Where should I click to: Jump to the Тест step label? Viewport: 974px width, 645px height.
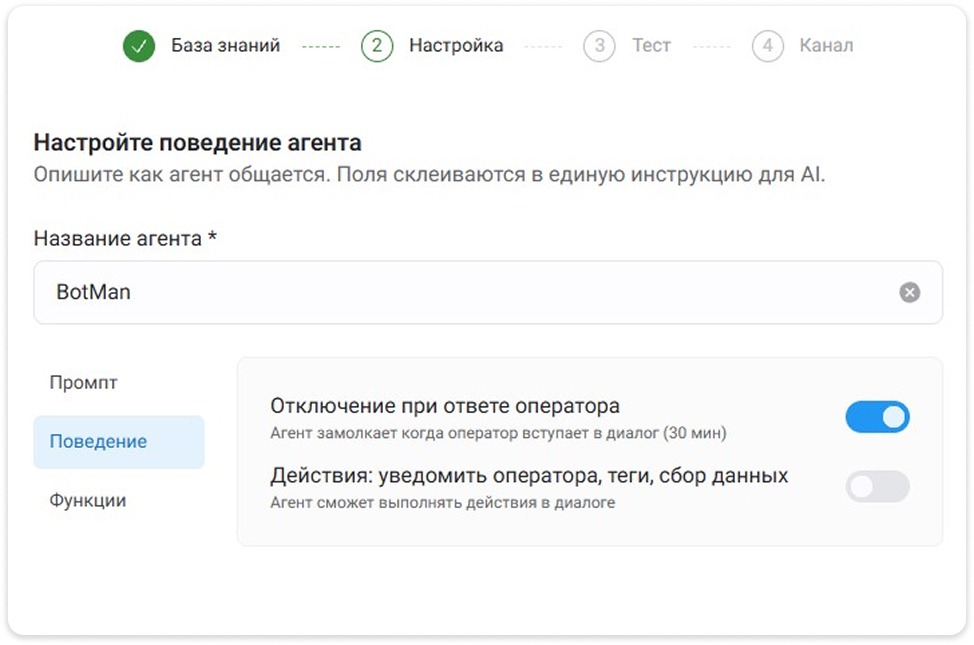pos(651,46)
